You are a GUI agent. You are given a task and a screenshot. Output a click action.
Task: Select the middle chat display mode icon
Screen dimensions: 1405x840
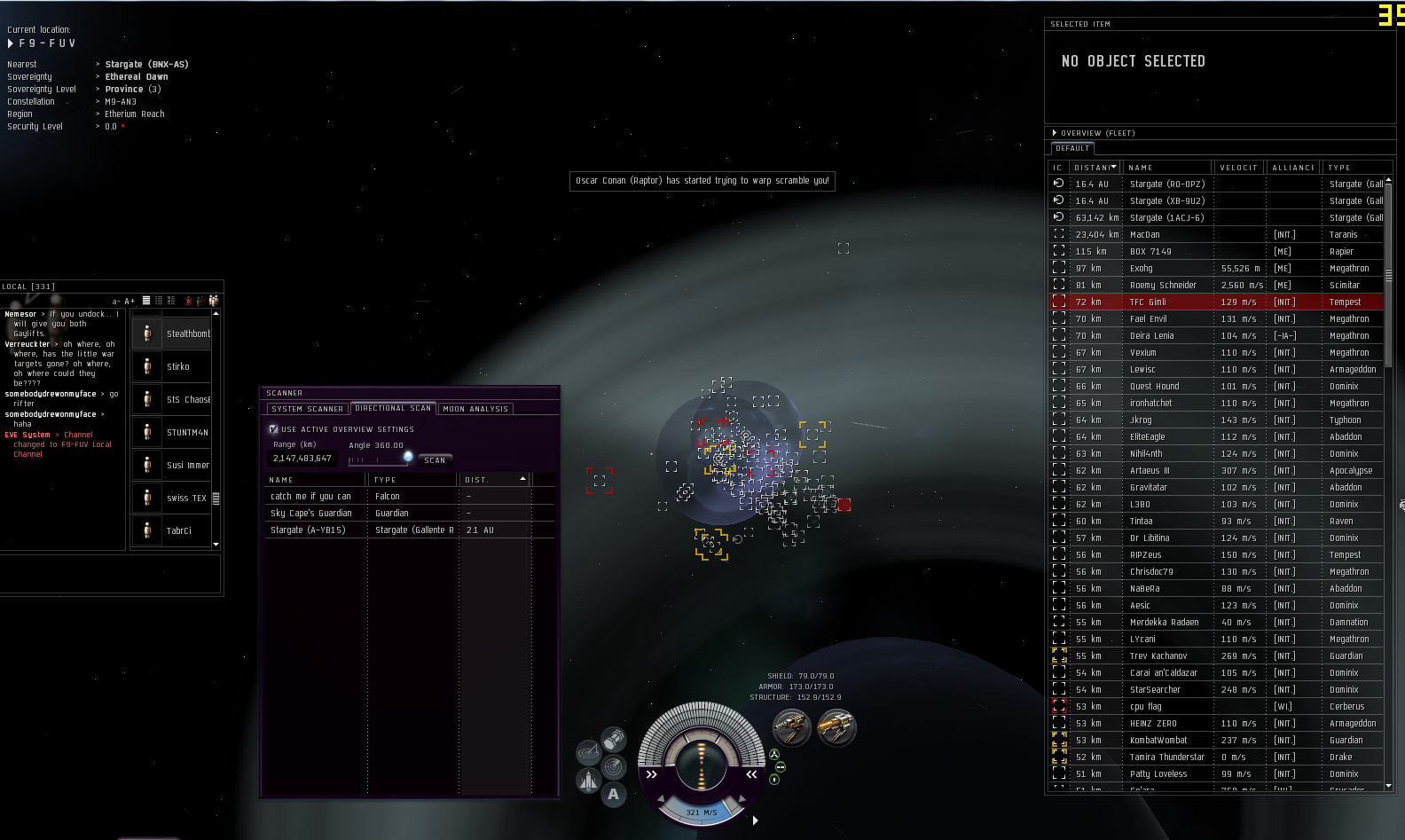point(159,301)
